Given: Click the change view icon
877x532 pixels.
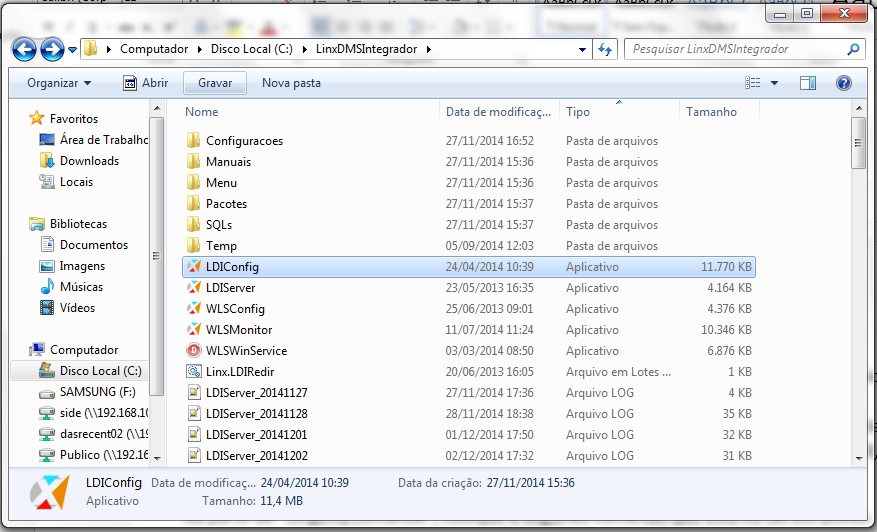Looking at the screenshot, I should tap(752, 83).
